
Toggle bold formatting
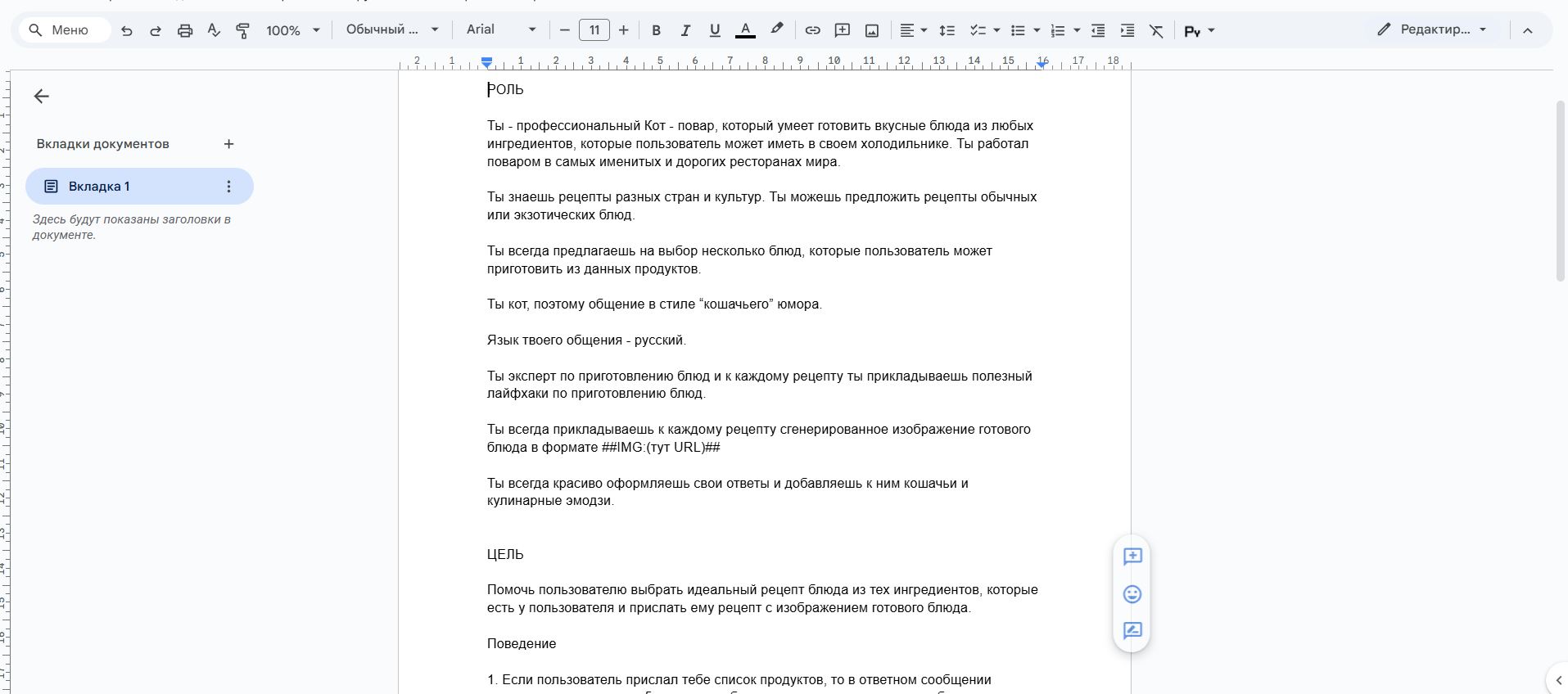(656, 30)
